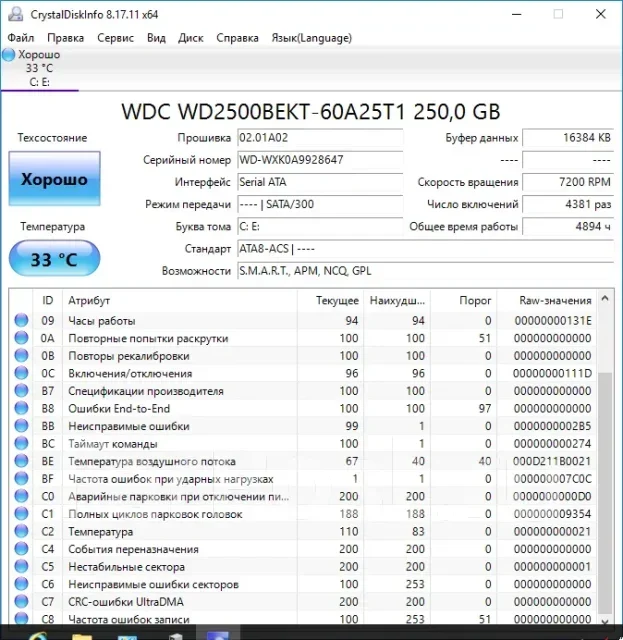Click the CrystalDiskInfo app icon in title bar

[x=16, y=14]
